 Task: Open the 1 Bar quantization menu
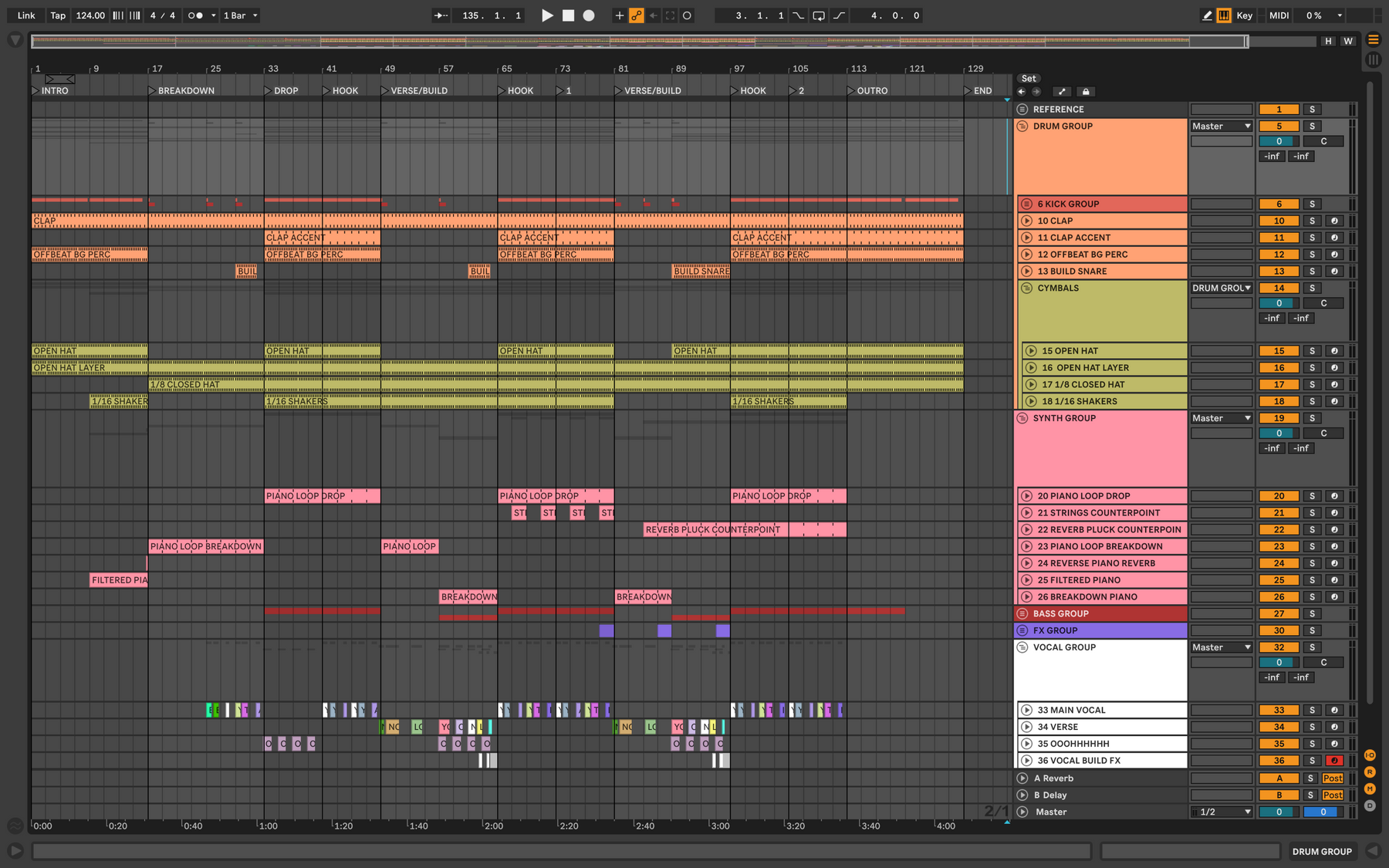point(240,15)
